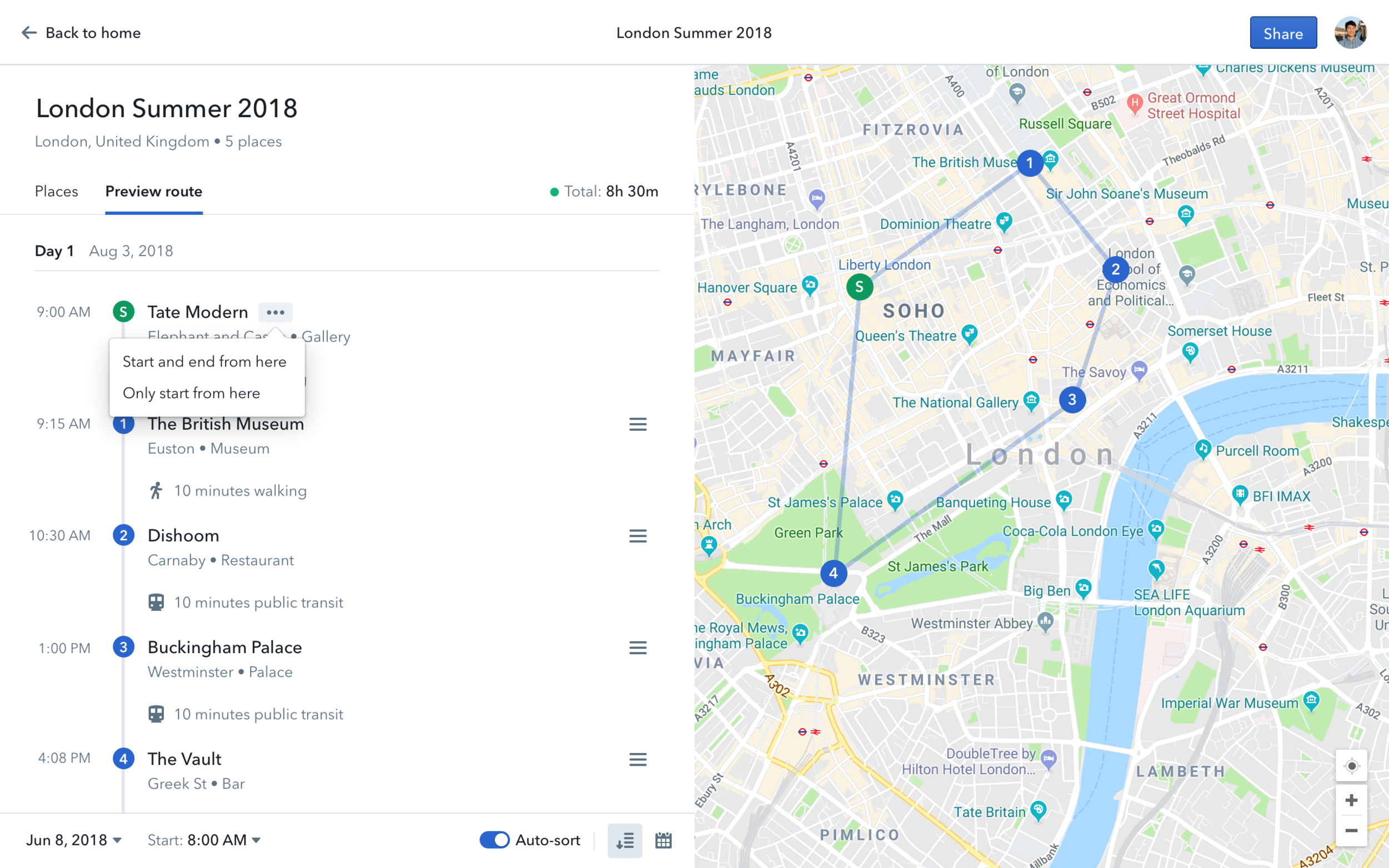This screenshot has height=868, width=1389.
Task: Click the map locate-me icon
Action: click(x=1351, y=766)
